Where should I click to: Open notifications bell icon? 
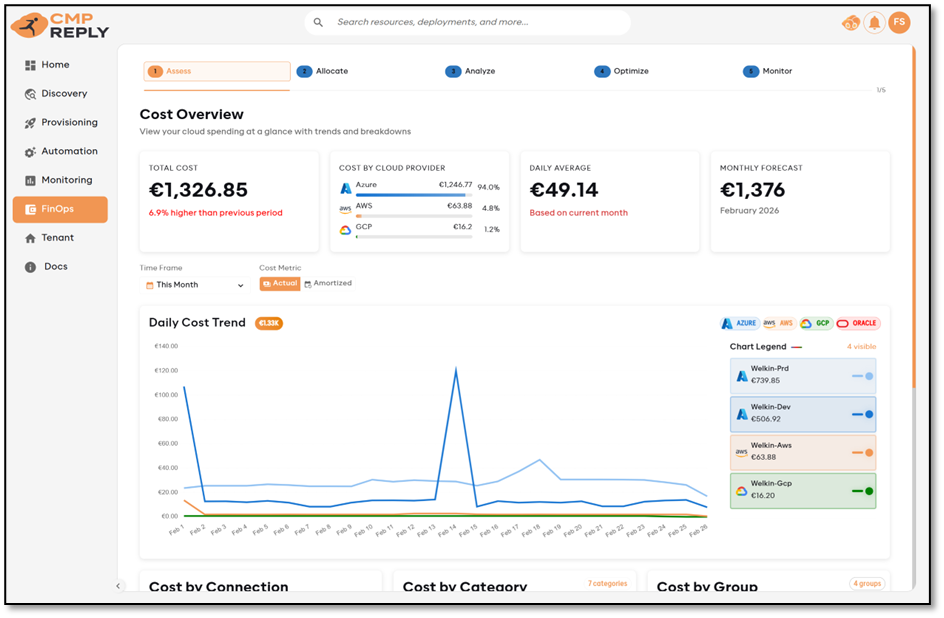(x=874, y=23)
